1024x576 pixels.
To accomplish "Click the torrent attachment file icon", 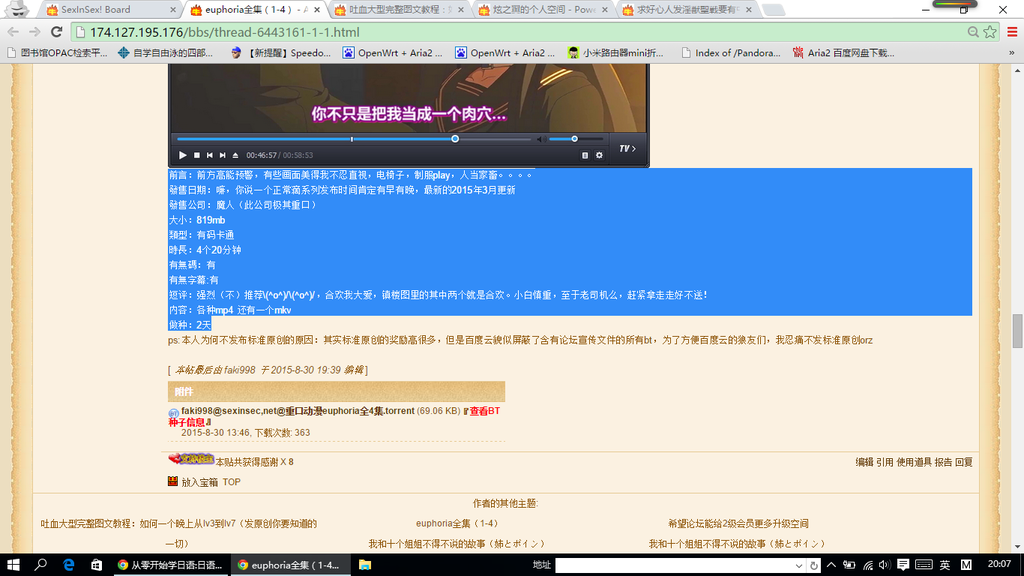I will 174,413.
